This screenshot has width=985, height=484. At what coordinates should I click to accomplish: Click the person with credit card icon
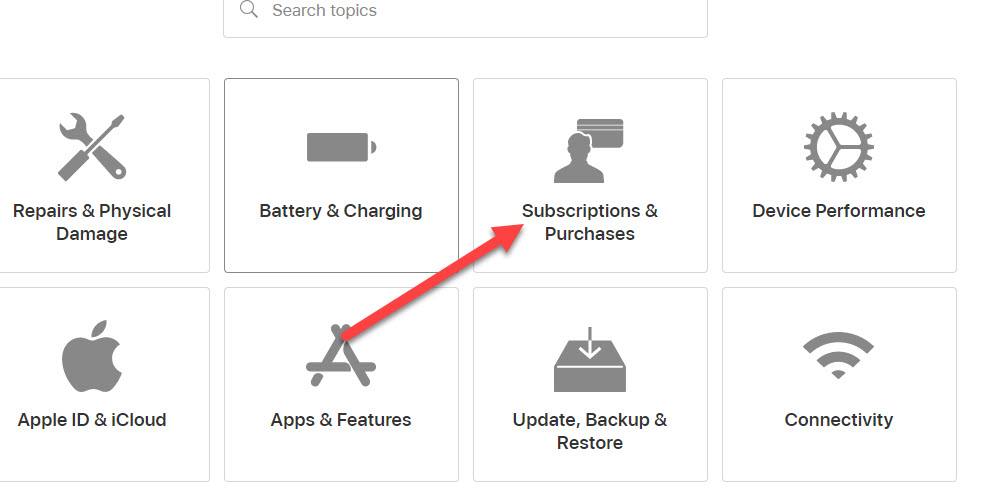[589, 150]
